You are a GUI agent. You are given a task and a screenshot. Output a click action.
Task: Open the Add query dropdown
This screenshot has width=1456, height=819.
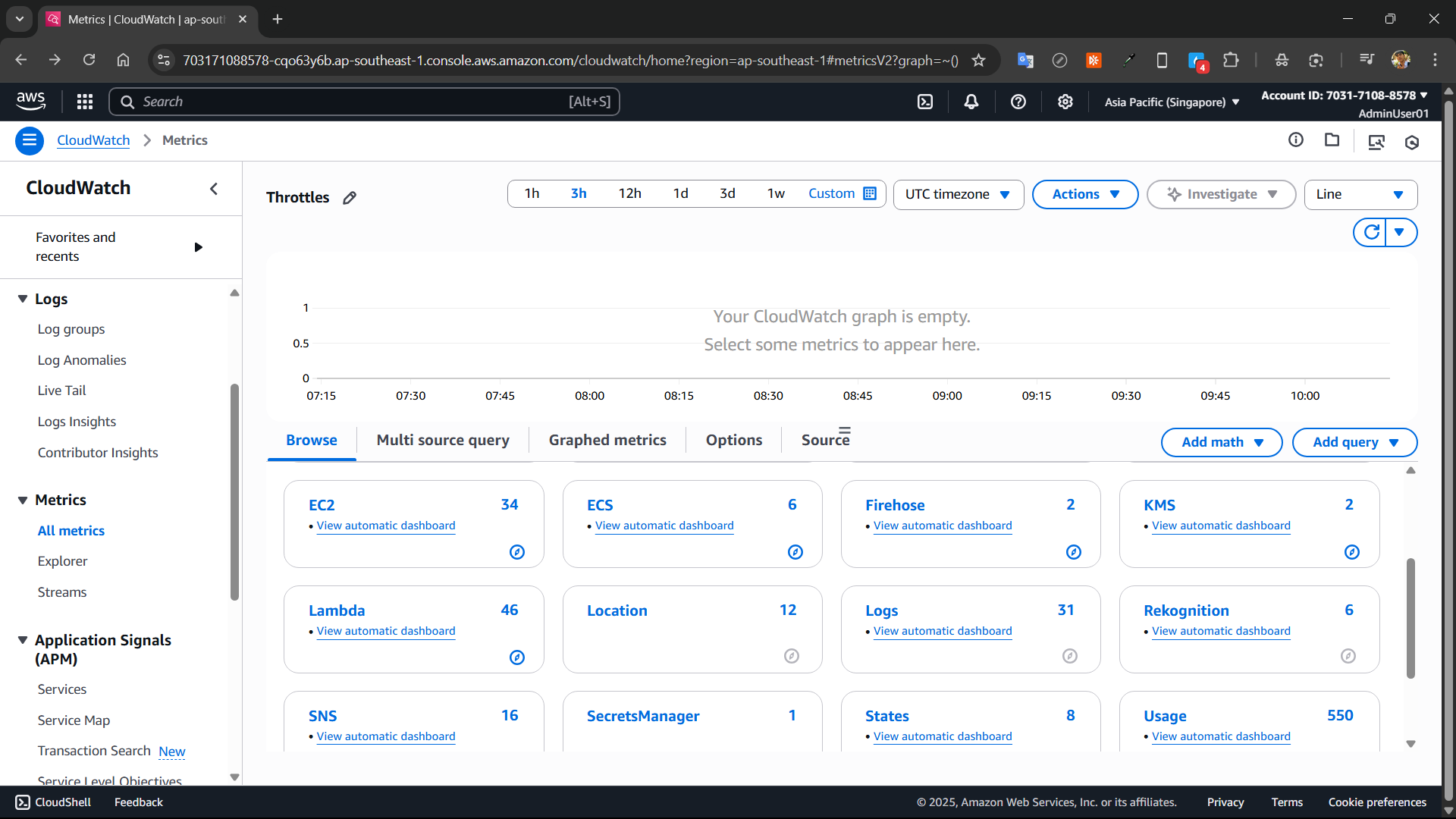(1354, 442)
